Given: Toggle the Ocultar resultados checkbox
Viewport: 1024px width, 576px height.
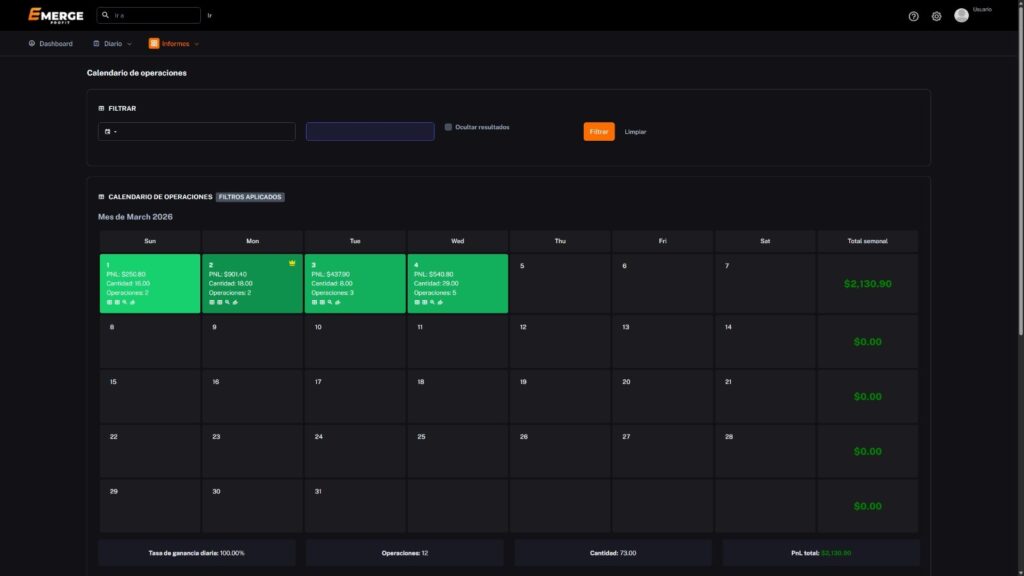Looking at the screenshot, I should [448, 127].
